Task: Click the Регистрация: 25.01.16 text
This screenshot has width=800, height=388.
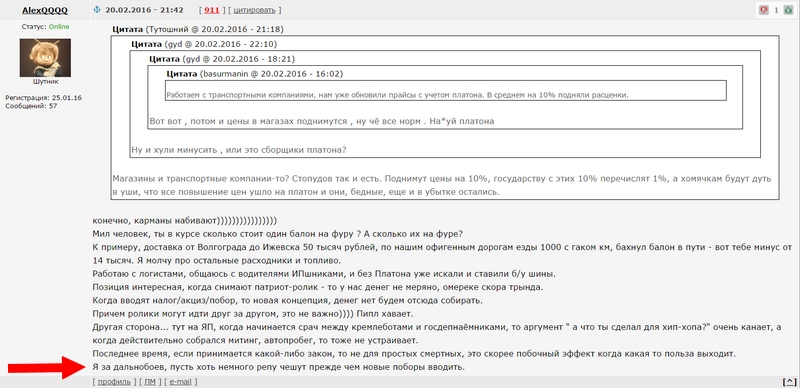Action: 44,98
